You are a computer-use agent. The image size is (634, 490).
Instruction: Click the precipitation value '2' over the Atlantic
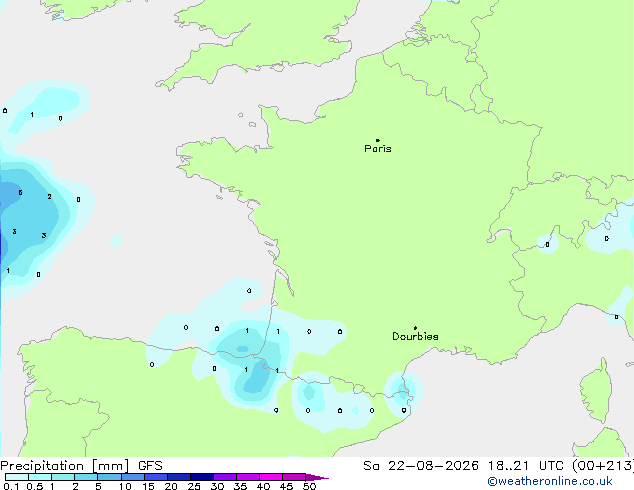click(49, 196)
